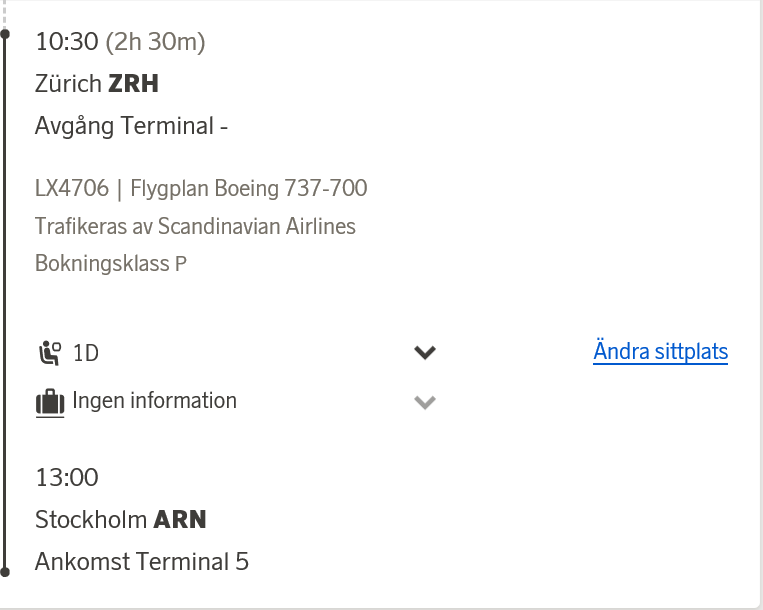This screenshot has width=763, height=610.
Task: Click the (2h 30m) flight duration
Action: coord(155,42)
